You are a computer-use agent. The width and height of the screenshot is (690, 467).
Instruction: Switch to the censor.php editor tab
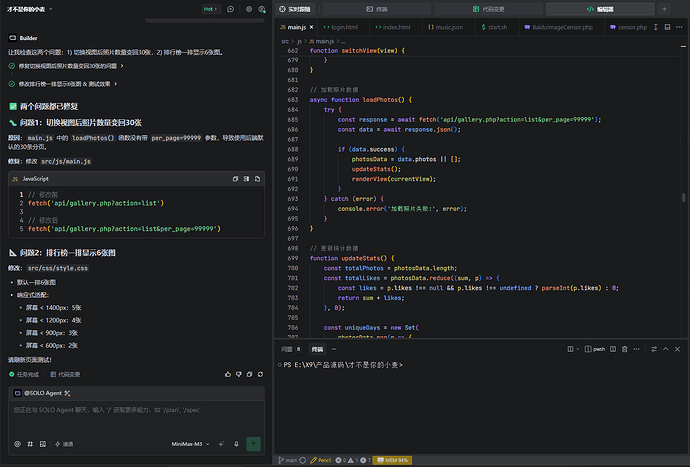coord(628,27)
